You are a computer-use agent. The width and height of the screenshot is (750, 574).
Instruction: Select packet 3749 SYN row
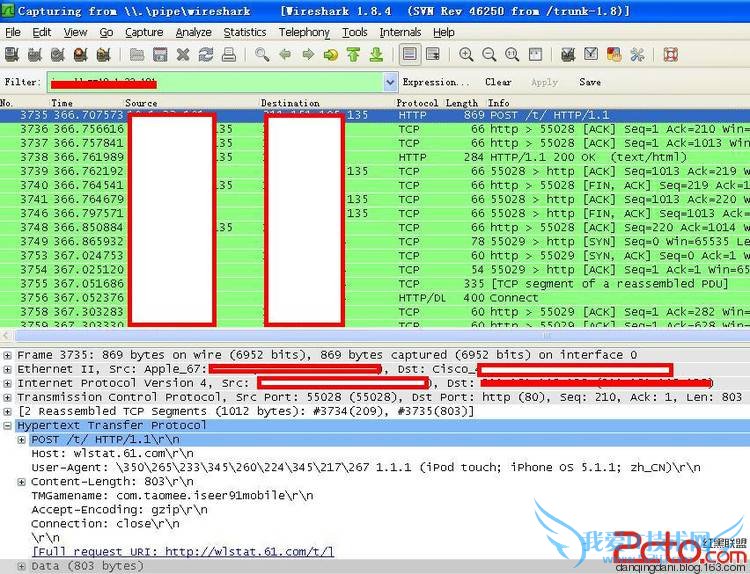pyautogui.click(x=375, y=242)
